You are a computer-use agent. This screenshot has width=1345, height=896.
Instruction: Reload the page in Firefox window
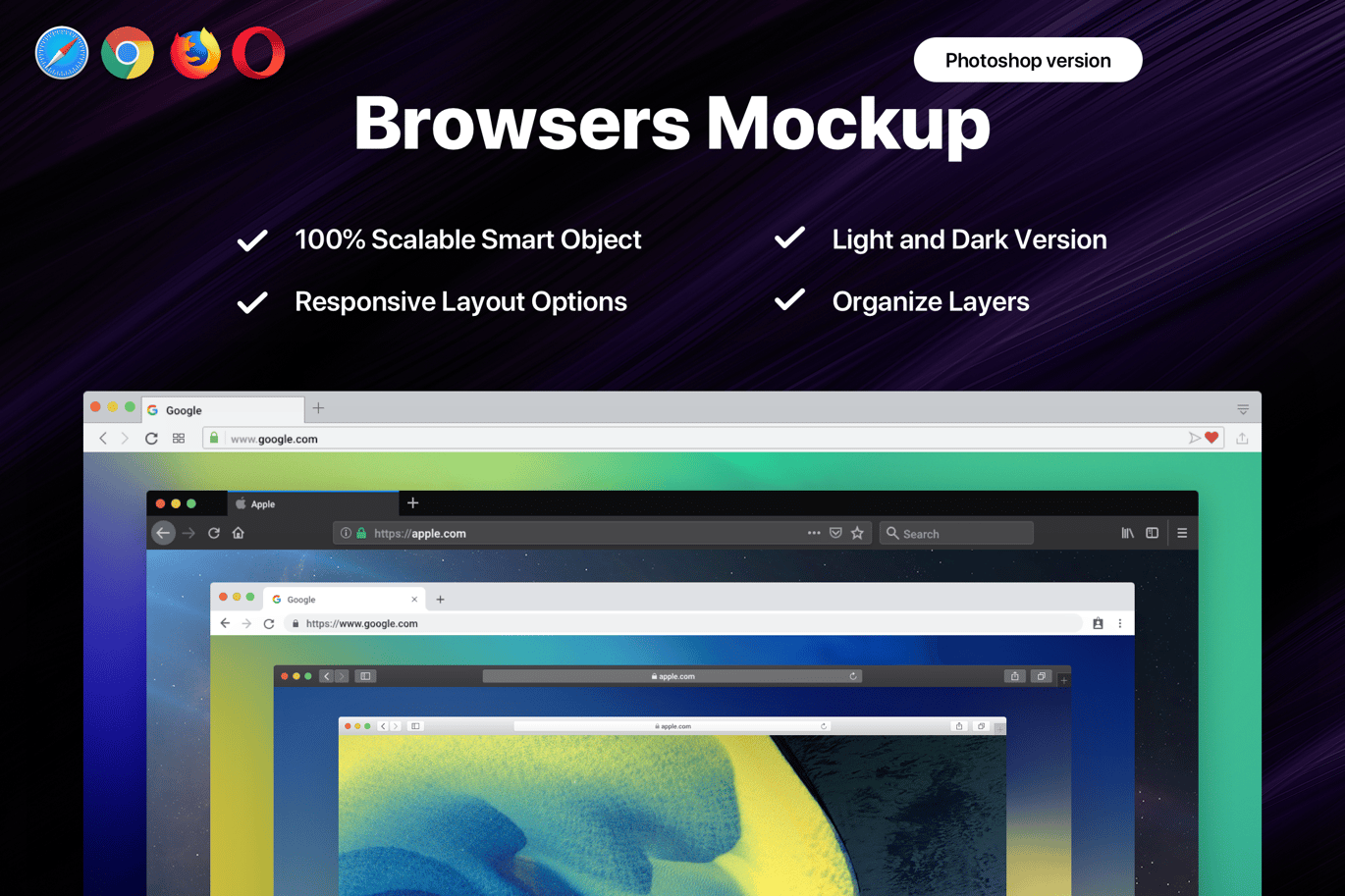coord(214,533)
